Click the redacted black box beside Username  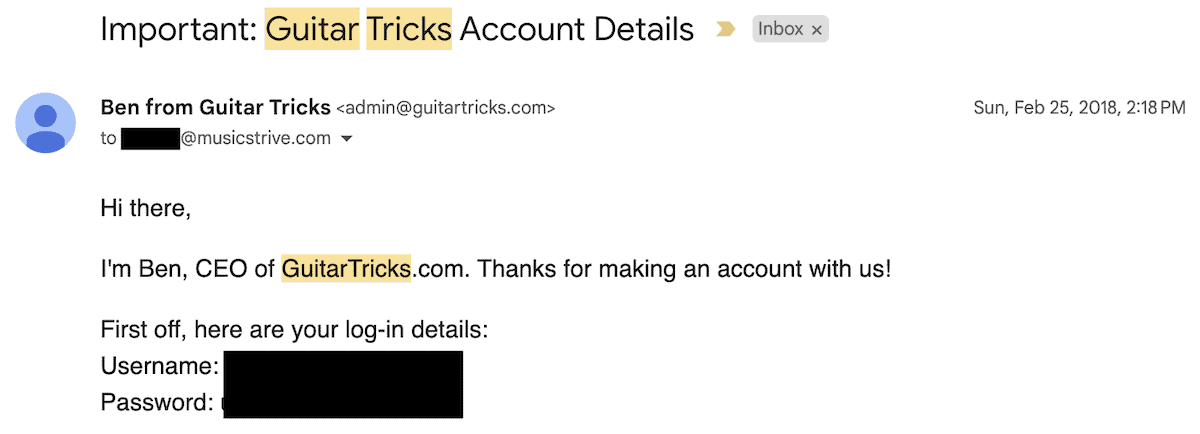click(x=342, y=370)
